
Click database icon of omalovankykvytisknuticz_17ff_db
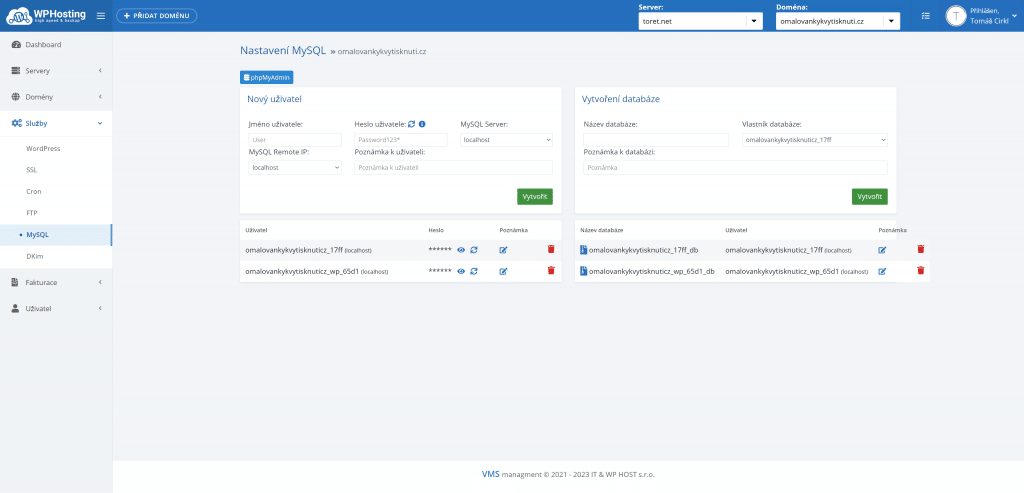584,249
